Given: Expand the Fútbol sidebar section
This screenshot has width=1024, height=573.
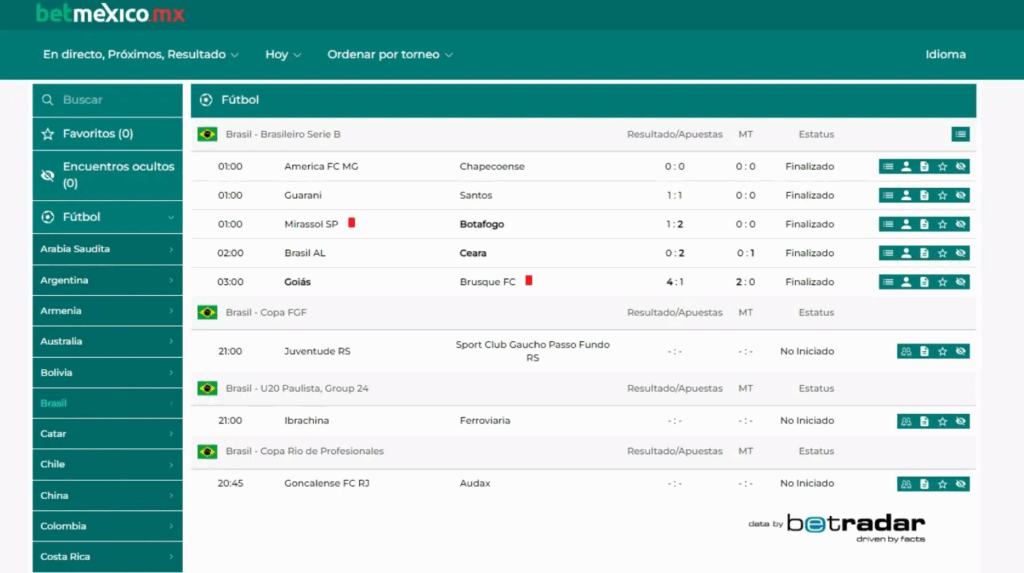Looking at the screenshot, I should click(107, 217).
